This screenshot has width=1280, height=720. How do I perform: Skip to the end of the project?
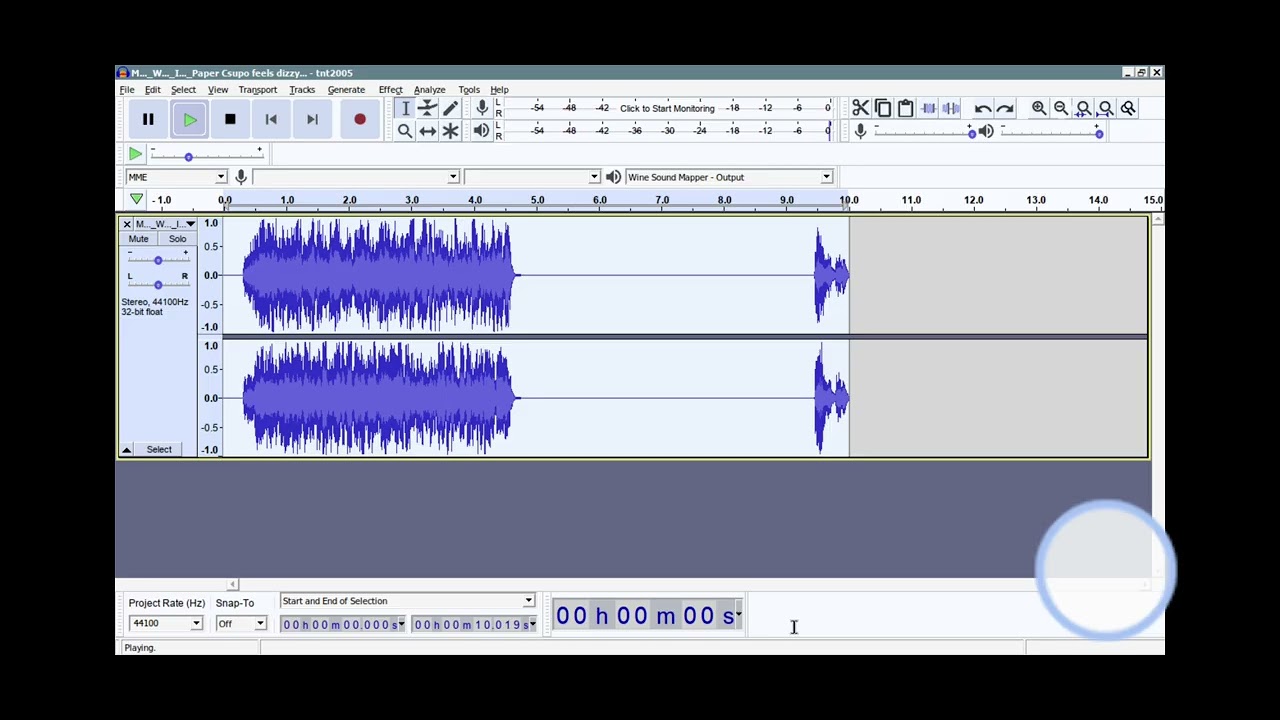click(x=312, y=120)
